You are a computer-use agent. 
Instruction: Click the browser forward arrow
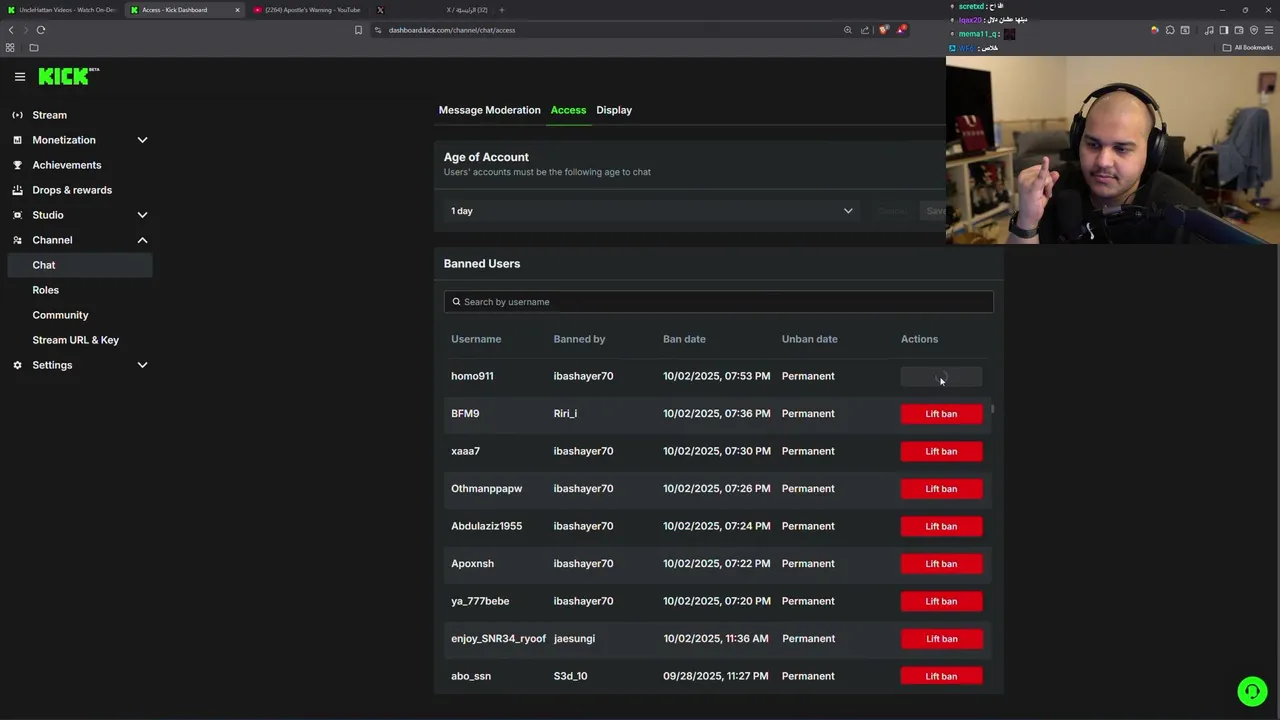tap(26, 30)
